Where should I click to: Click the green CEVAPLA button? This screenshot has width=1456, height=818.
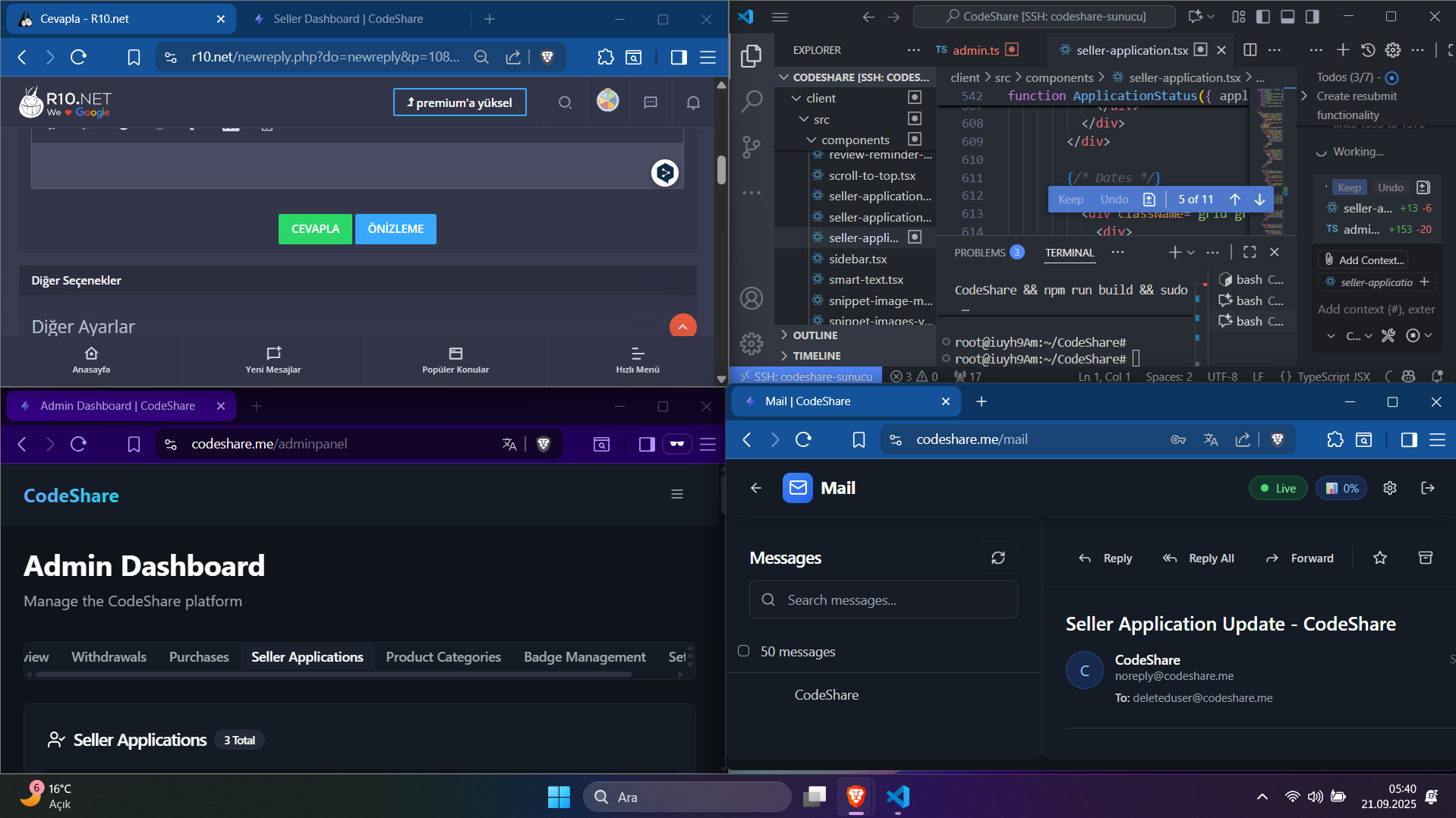point(315,229)
